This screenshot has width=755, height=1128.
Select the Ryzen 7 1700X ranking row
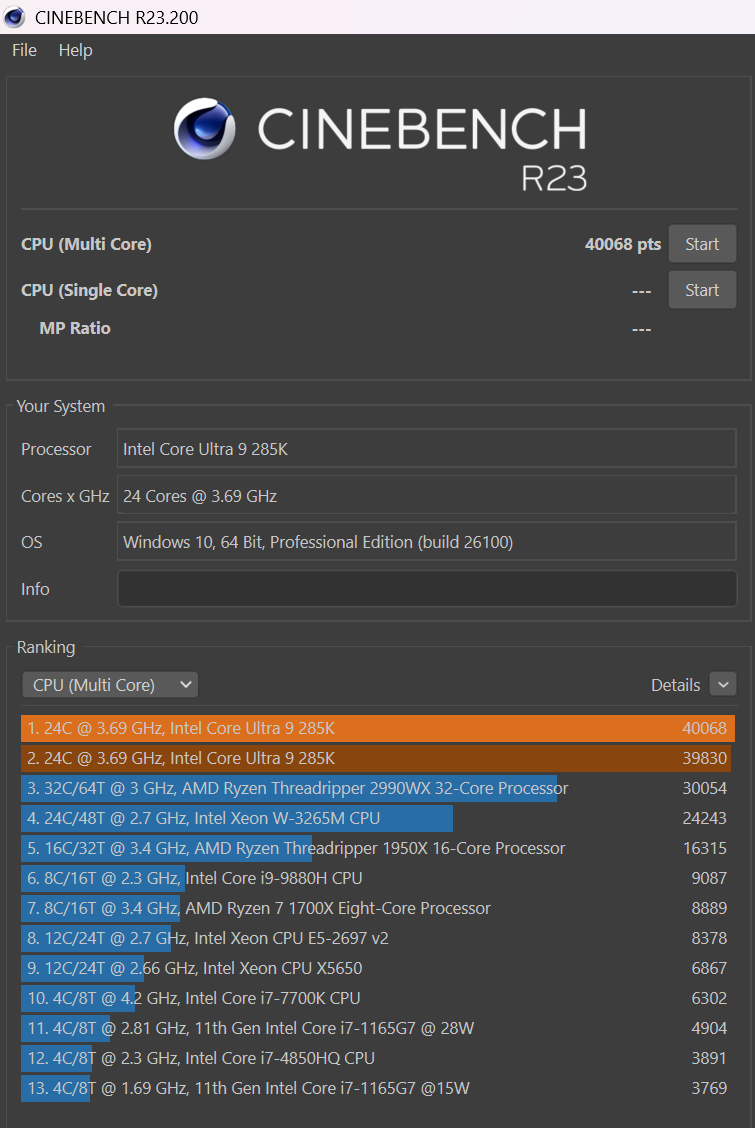pyautogui.click(x=377, y=908)
